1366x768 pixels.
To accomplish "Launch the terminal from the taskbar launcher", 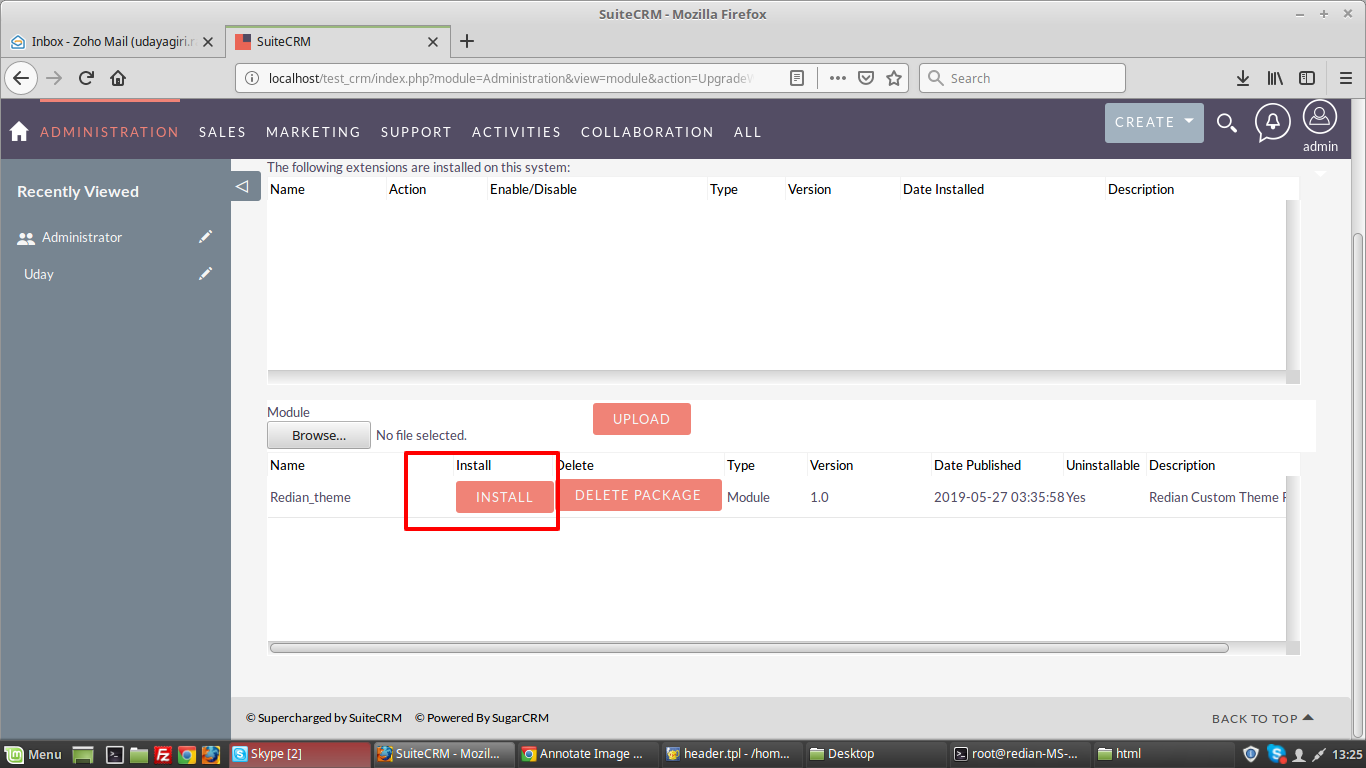I will (115, 754).
